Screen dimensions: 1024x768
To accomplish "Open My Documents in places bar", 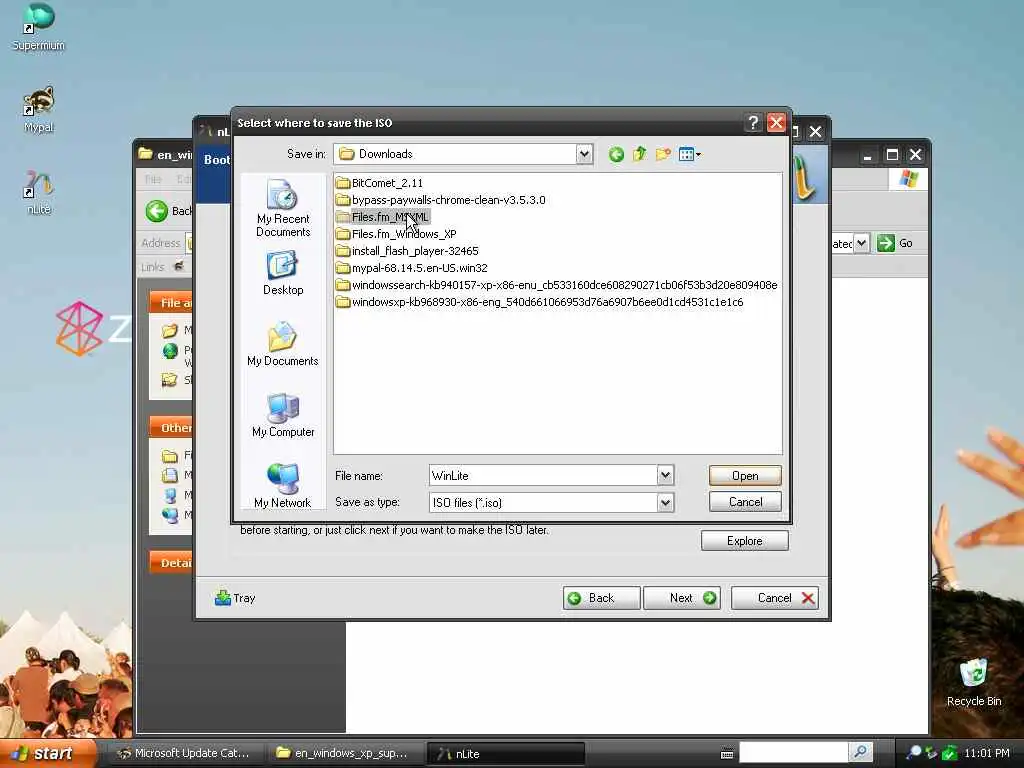I will [283, 344].
